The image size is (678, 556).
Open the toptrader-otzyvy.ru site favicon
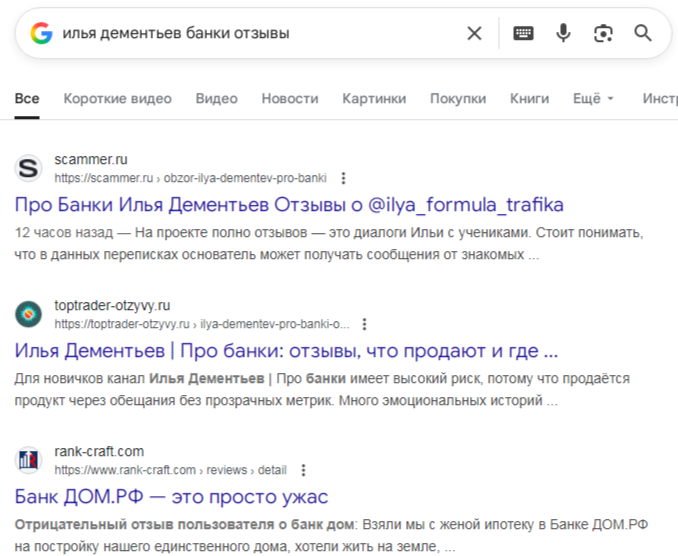click(29, 314)
